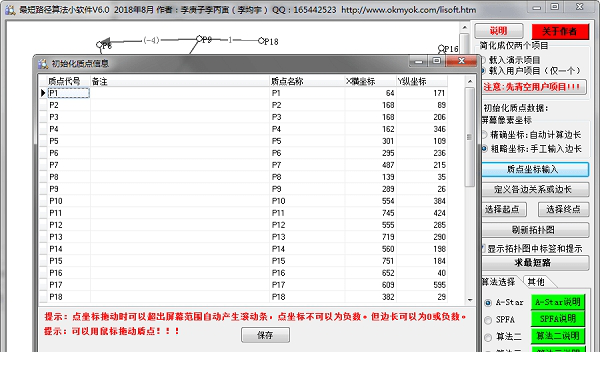Click the P14 质点名称 cell
This screenshot has height=366, width=600.
click(307, 249)
